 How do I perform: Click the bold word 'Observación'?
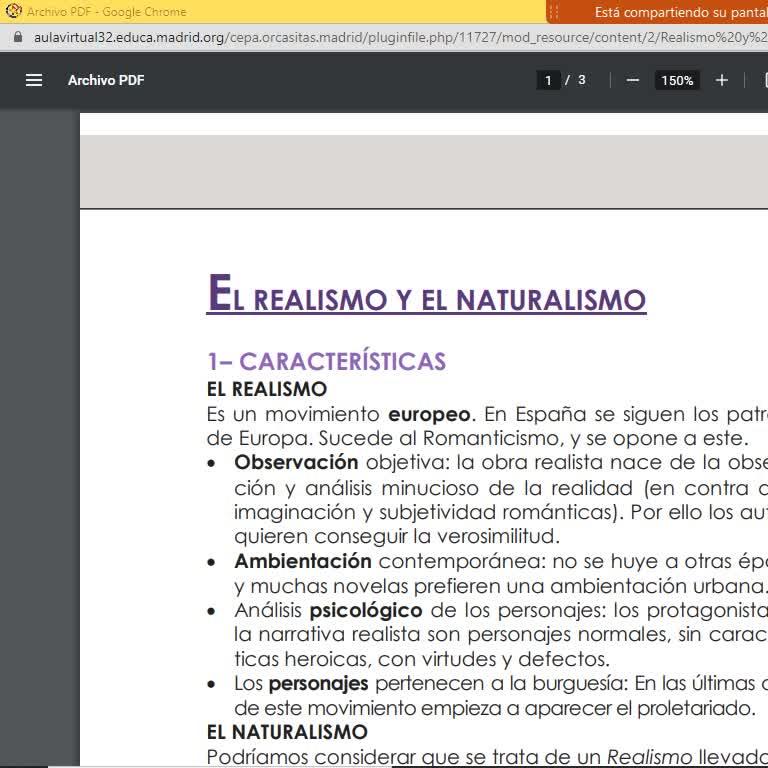click(296, 462)
